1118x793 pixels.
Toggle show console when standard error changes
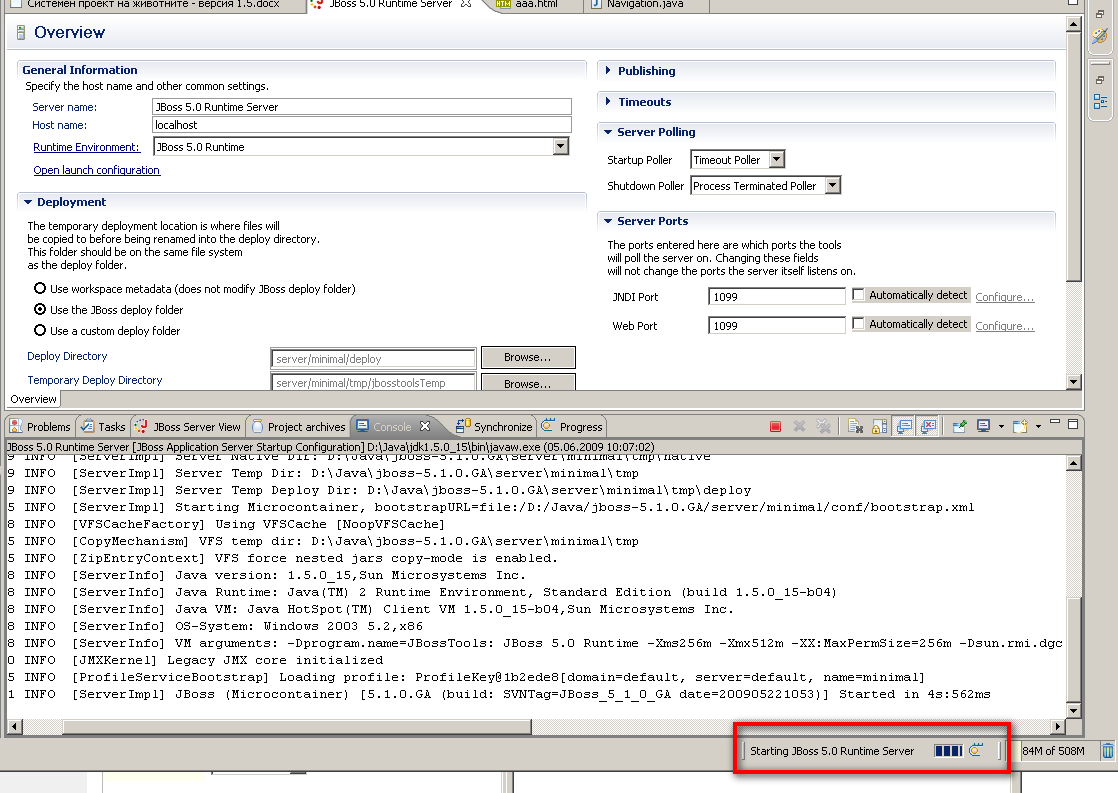928,426
